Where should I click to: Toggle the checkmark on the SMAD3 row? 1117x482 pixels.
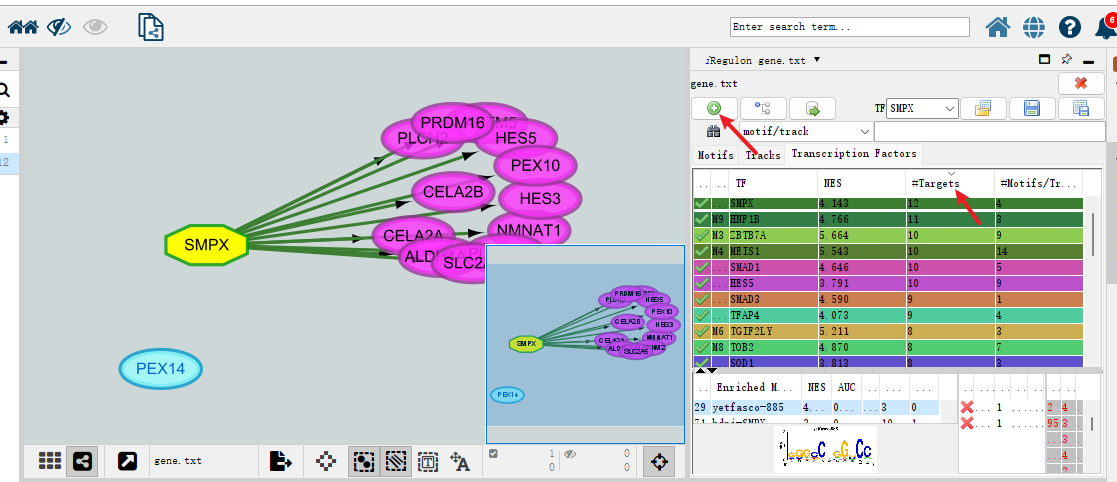[702, 299]
